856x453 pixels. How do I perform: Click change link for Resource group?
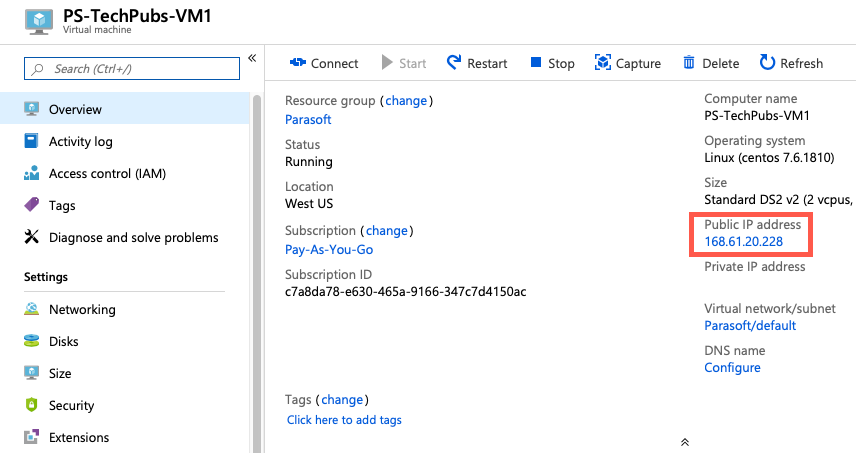406,101
